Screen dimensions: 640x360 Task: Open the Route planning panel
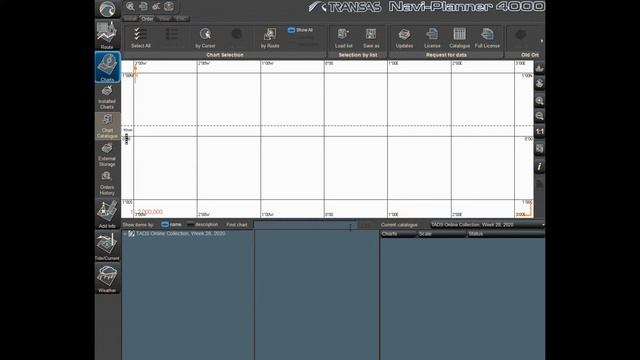(x=107, y=35)
